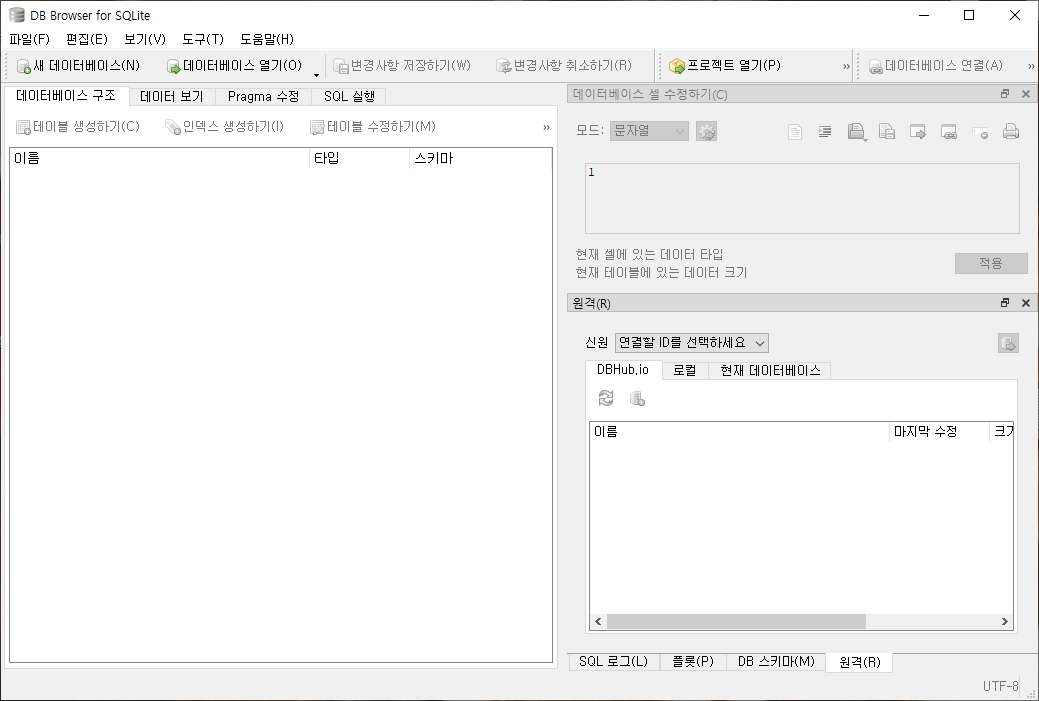This screenshot has height=701, width=1039.
Task: Expand overflow chevron after 프로젝트 열기
Action: tap(846, 66)
